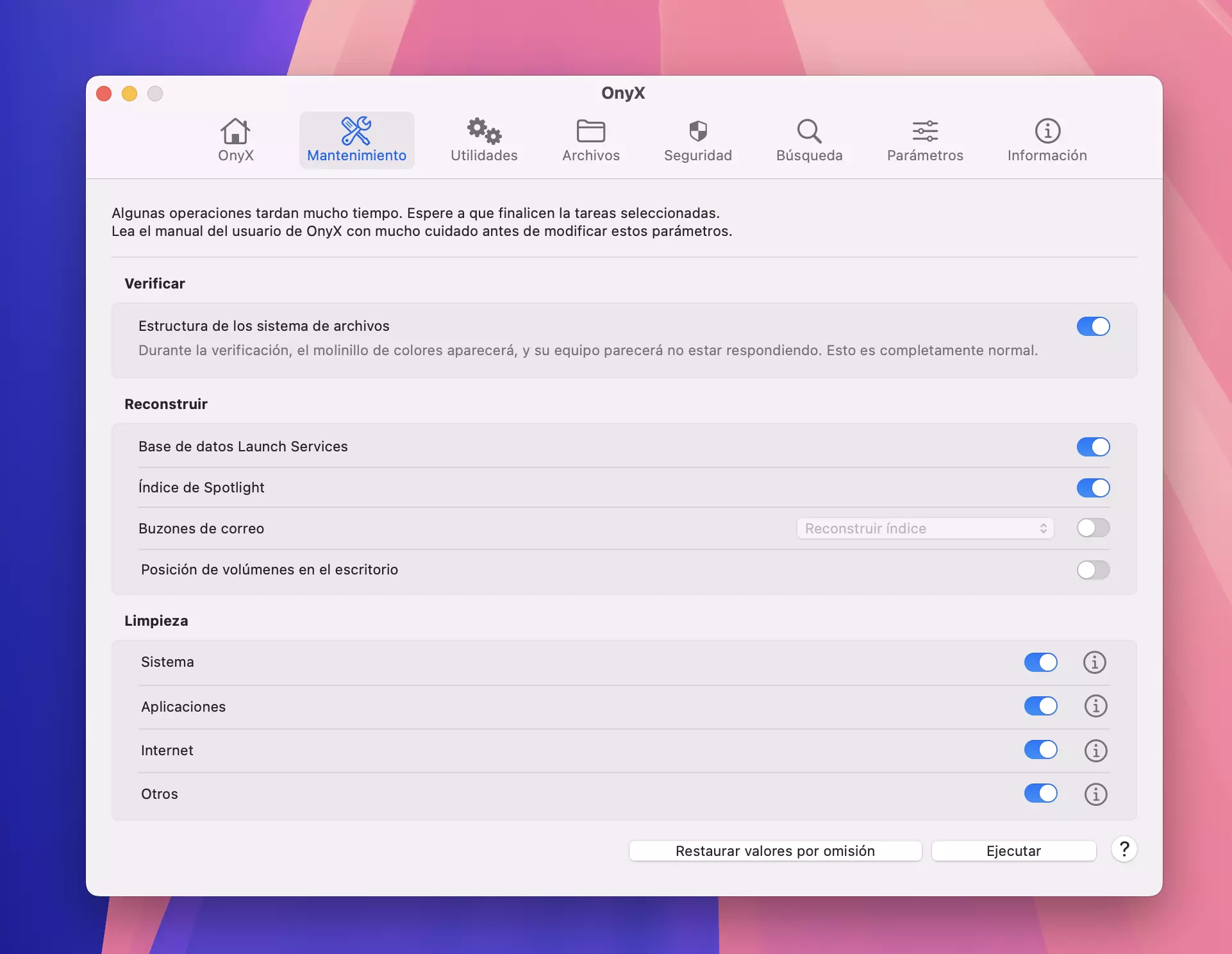This screenshot has height=954, width=1232.
Task: Select the Utilidades gears icon
Action: pos(484,131)
